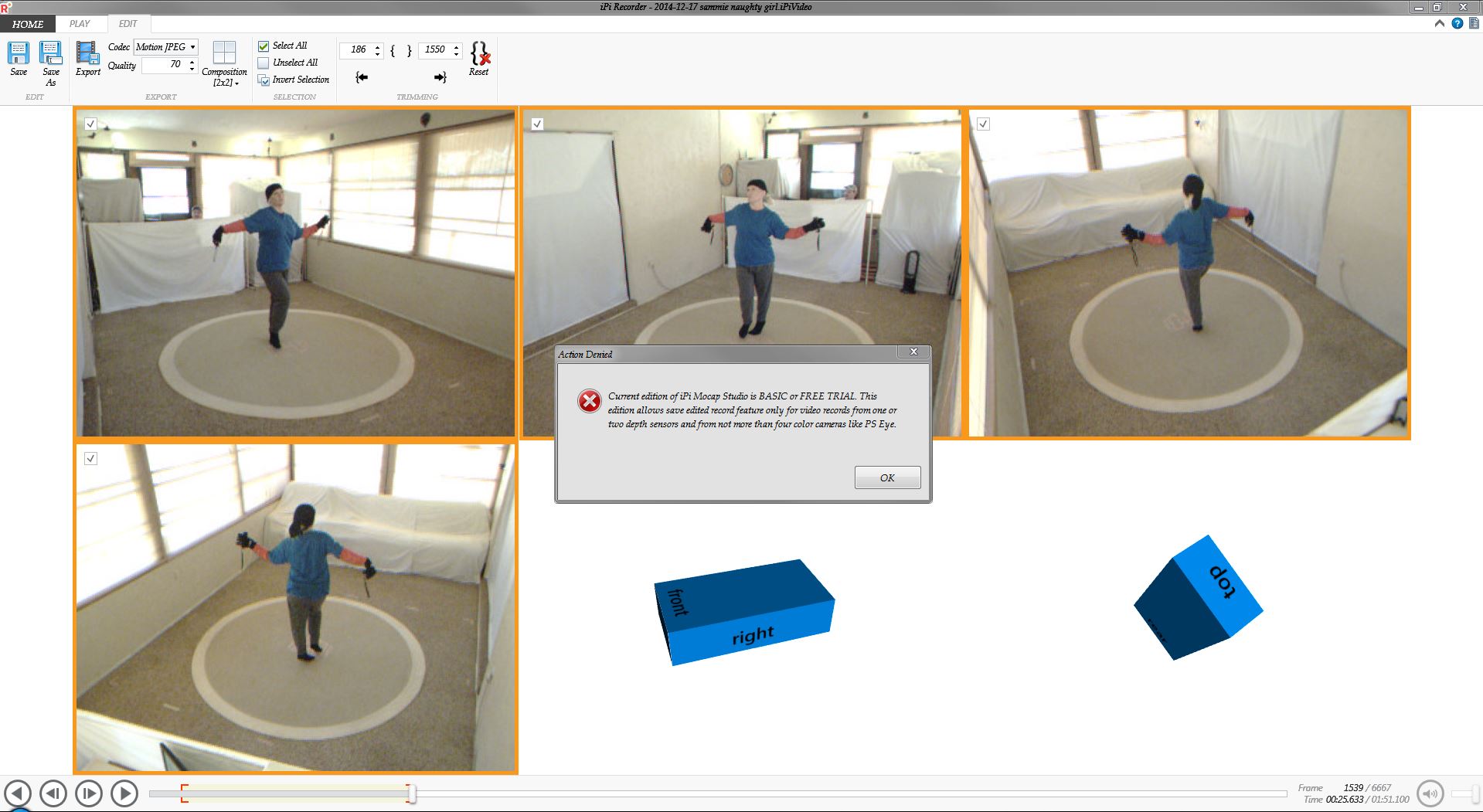Select the top-left camera video thumbnail
Screen dimensions: 1483x812
click(296, 273)
